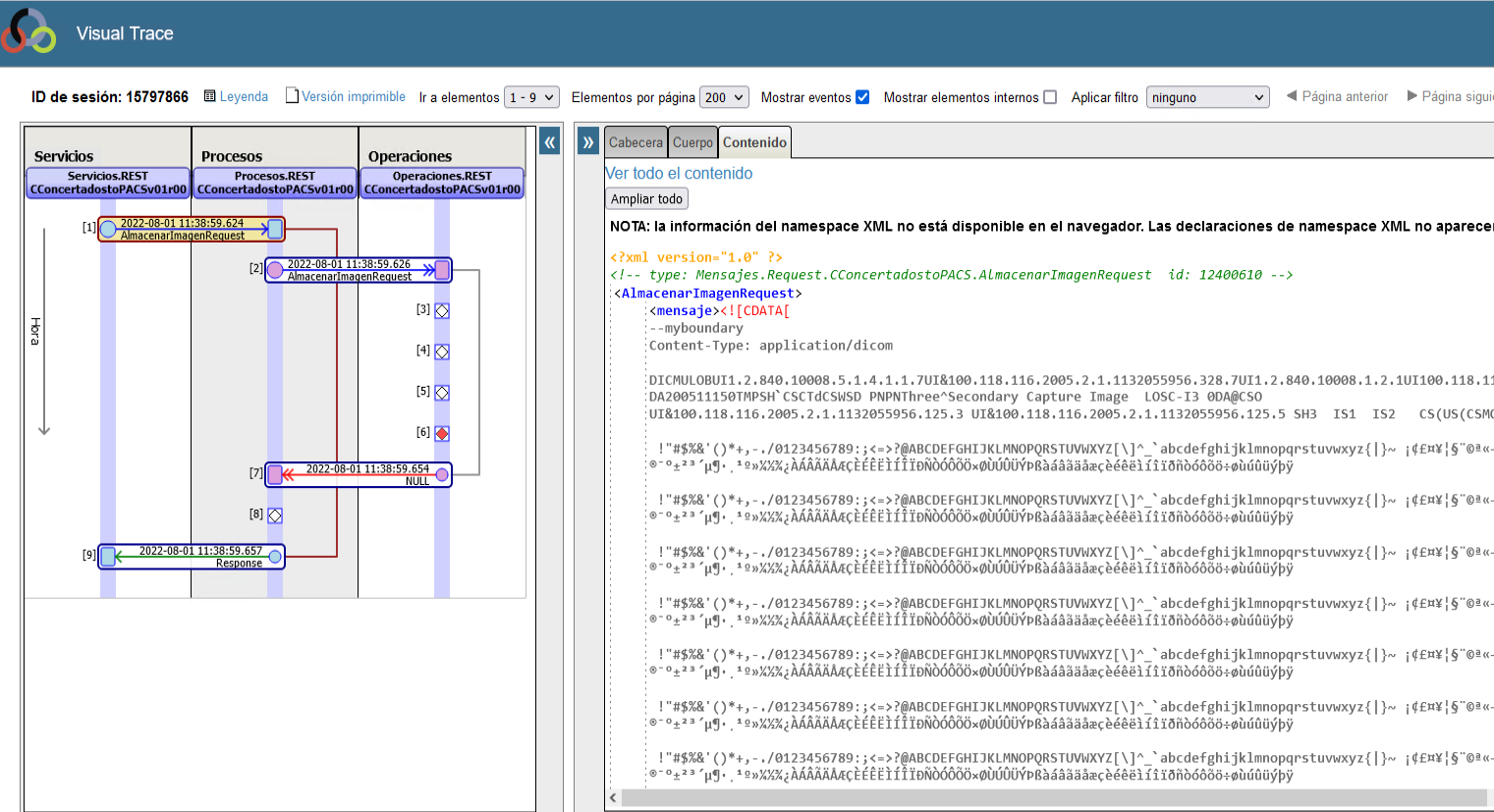Open the Ver todo el contenido link
The width and height of the screenshot is (1494, 812).
[x=679, y=173]
